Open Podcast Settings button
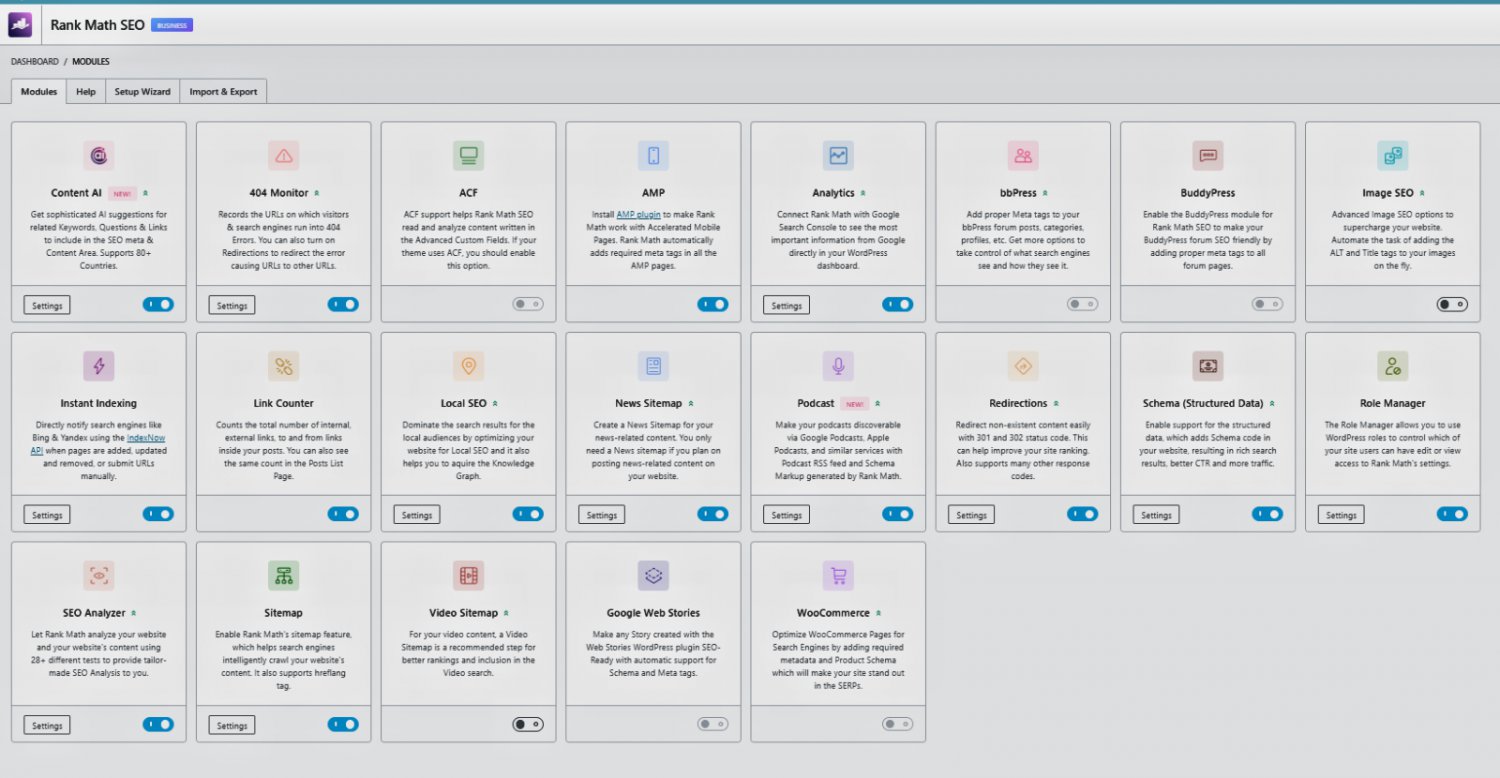 [786, 515]
